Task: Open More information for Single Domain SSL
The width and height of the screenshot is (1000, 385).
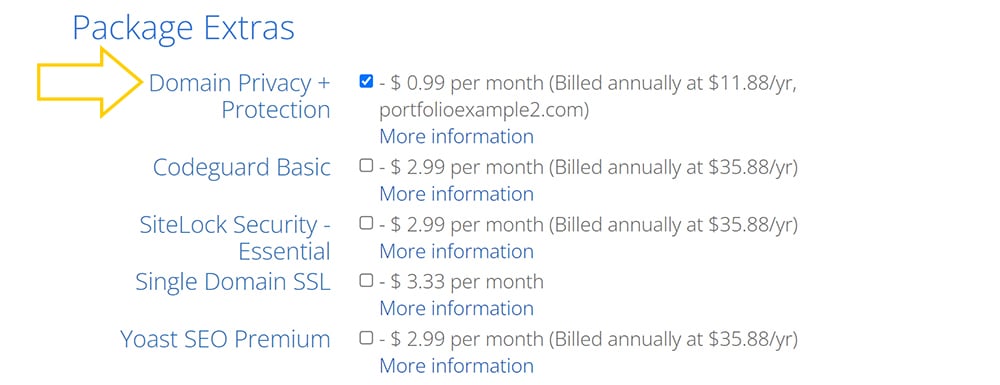Action: tap(457, 309)
